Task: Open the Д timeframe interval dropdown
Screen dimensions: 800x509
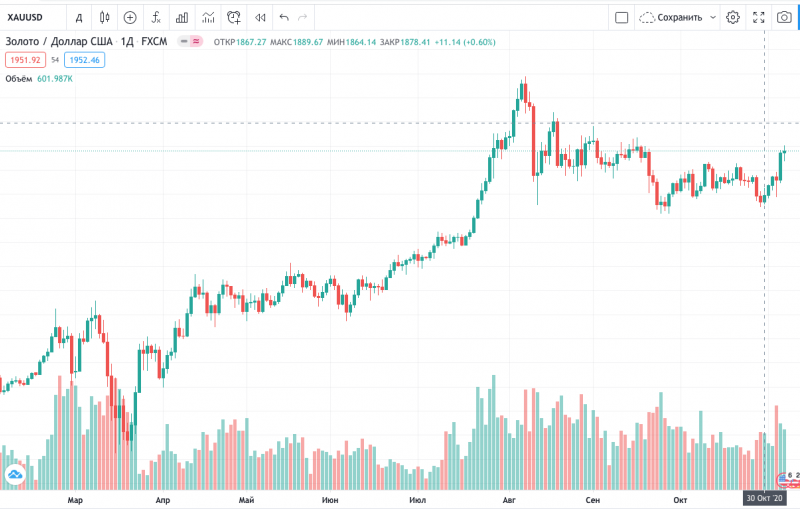Action: tap(79, 18)
